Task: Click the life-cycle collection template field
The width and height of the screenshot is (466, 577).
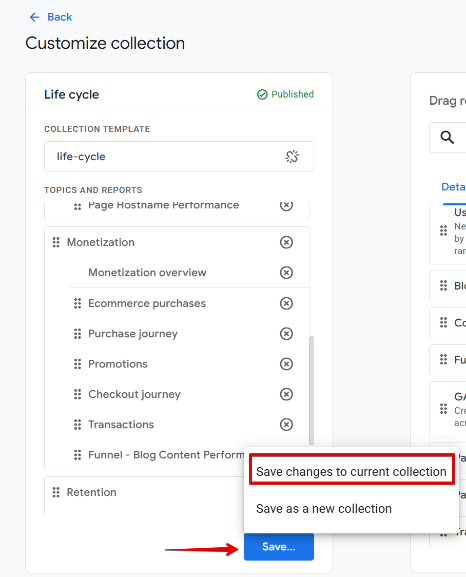Action: (x=179, y=156)
